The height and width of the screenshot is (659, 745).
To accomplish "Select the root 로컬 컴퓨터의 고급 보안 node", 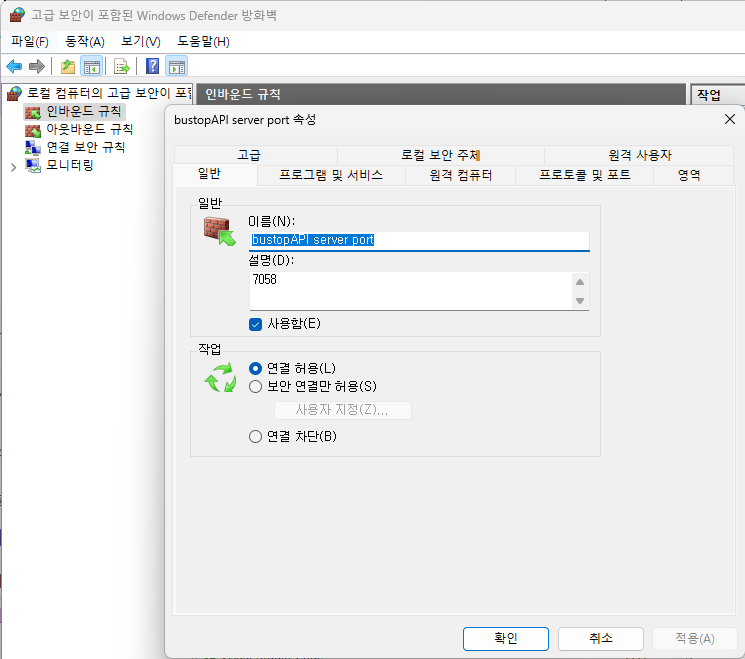I will [x=109, y=93].
